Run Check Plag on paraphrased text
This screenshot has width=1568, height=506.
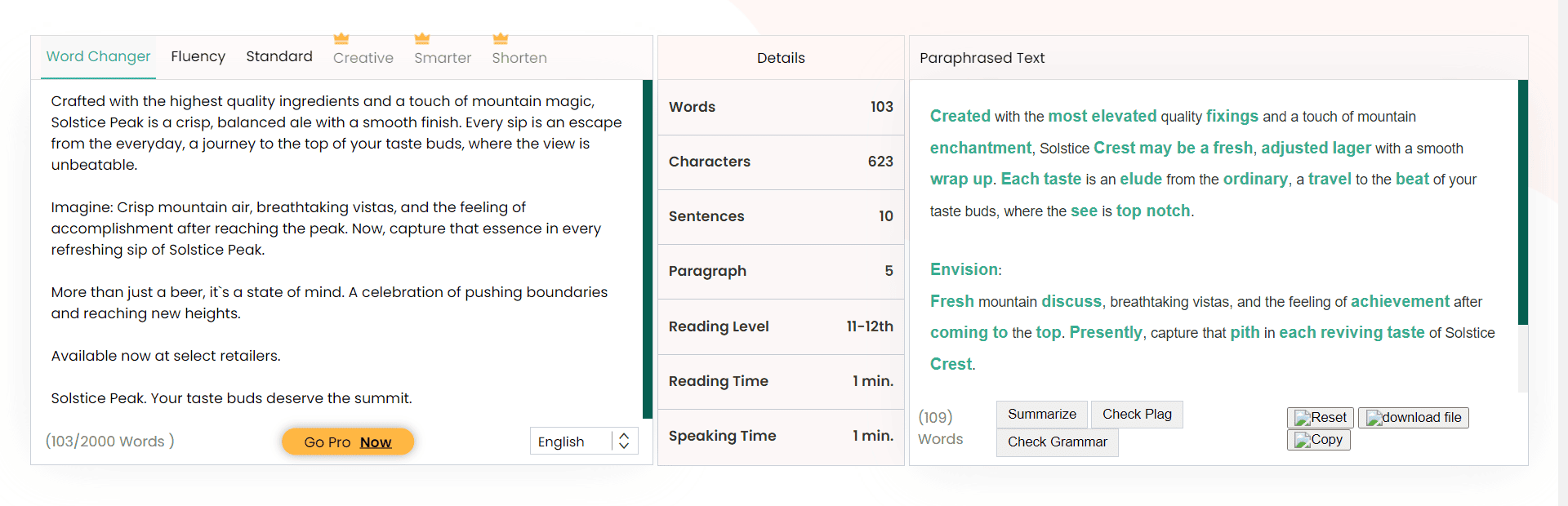click(x=1137, y=415)
